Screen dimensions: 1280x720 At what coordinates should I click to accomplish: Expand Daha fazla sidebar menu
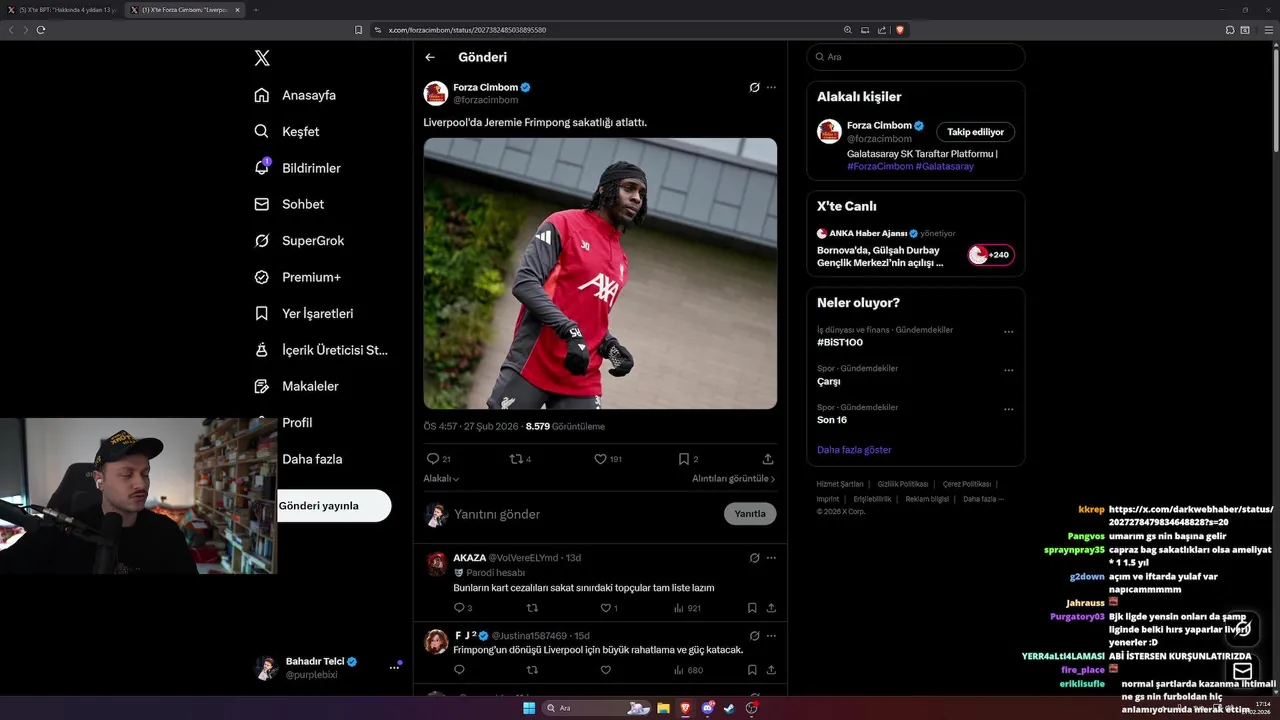pos(312,459)
